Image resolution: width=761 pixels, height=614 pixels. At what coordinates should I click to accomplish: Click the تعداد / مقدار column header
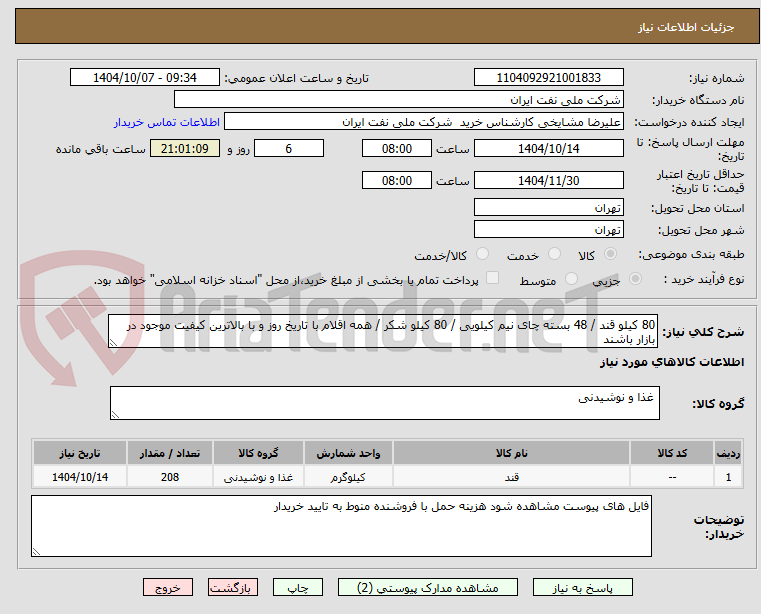click(170, 453)
